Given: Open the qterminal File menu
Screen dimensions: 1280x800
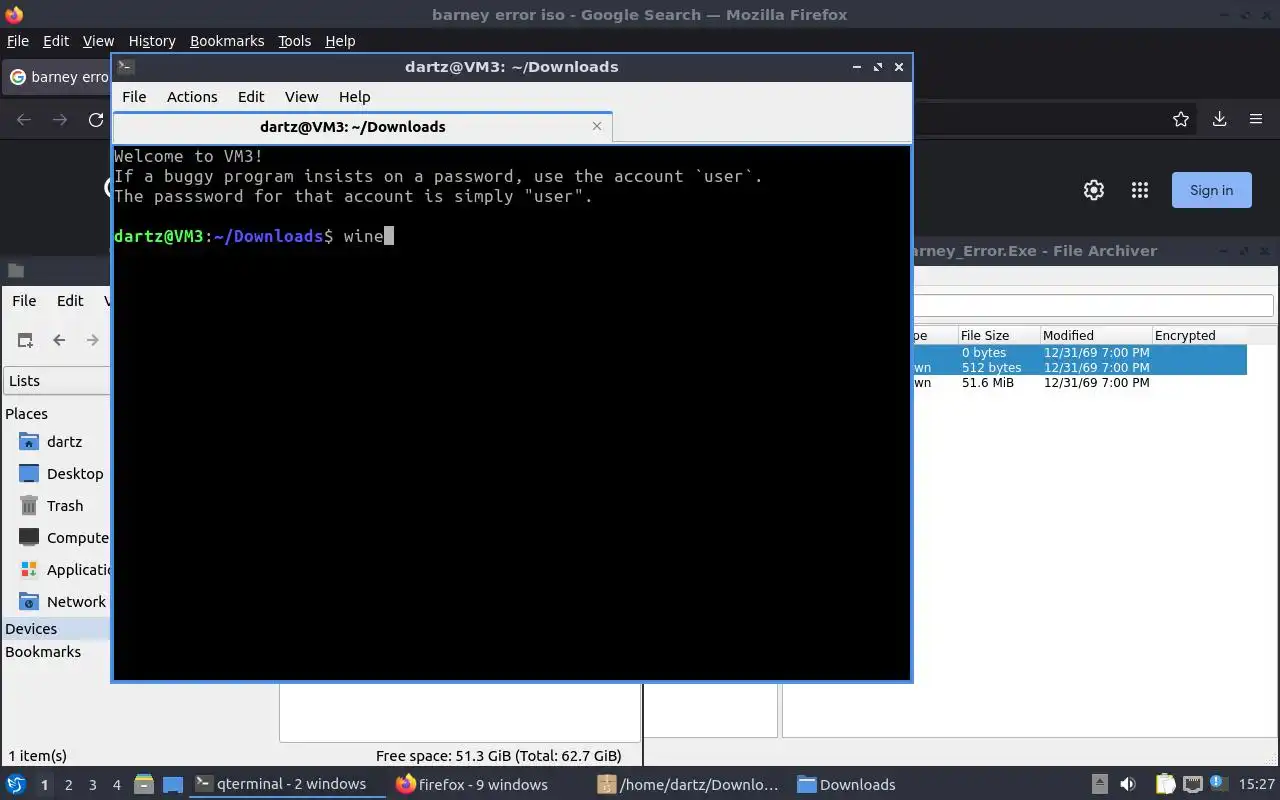Looking at the screenshot, I should tap(134, 97).
